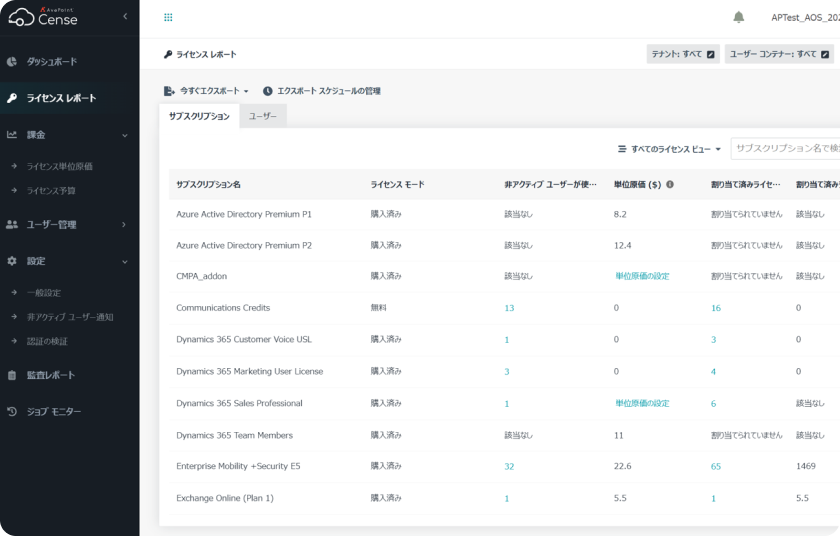The image size is (840, 536).
Task: Open notifications bell icon
Action: pyautogui.click(x=739, y=17)
